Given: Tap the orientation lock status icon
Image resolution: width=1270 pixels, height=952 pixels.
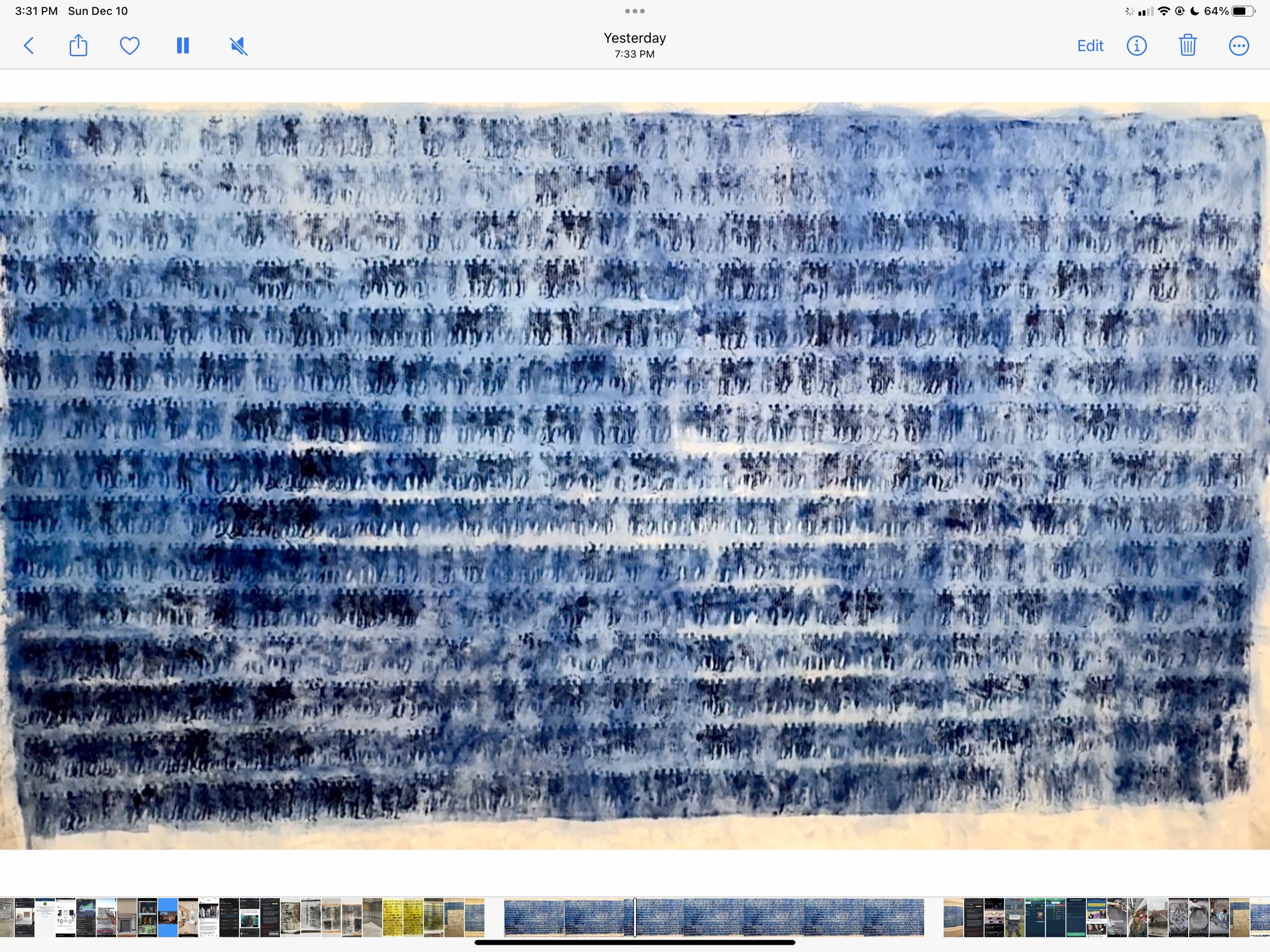Looking at the screenshot, I should tap(1180, 11).
